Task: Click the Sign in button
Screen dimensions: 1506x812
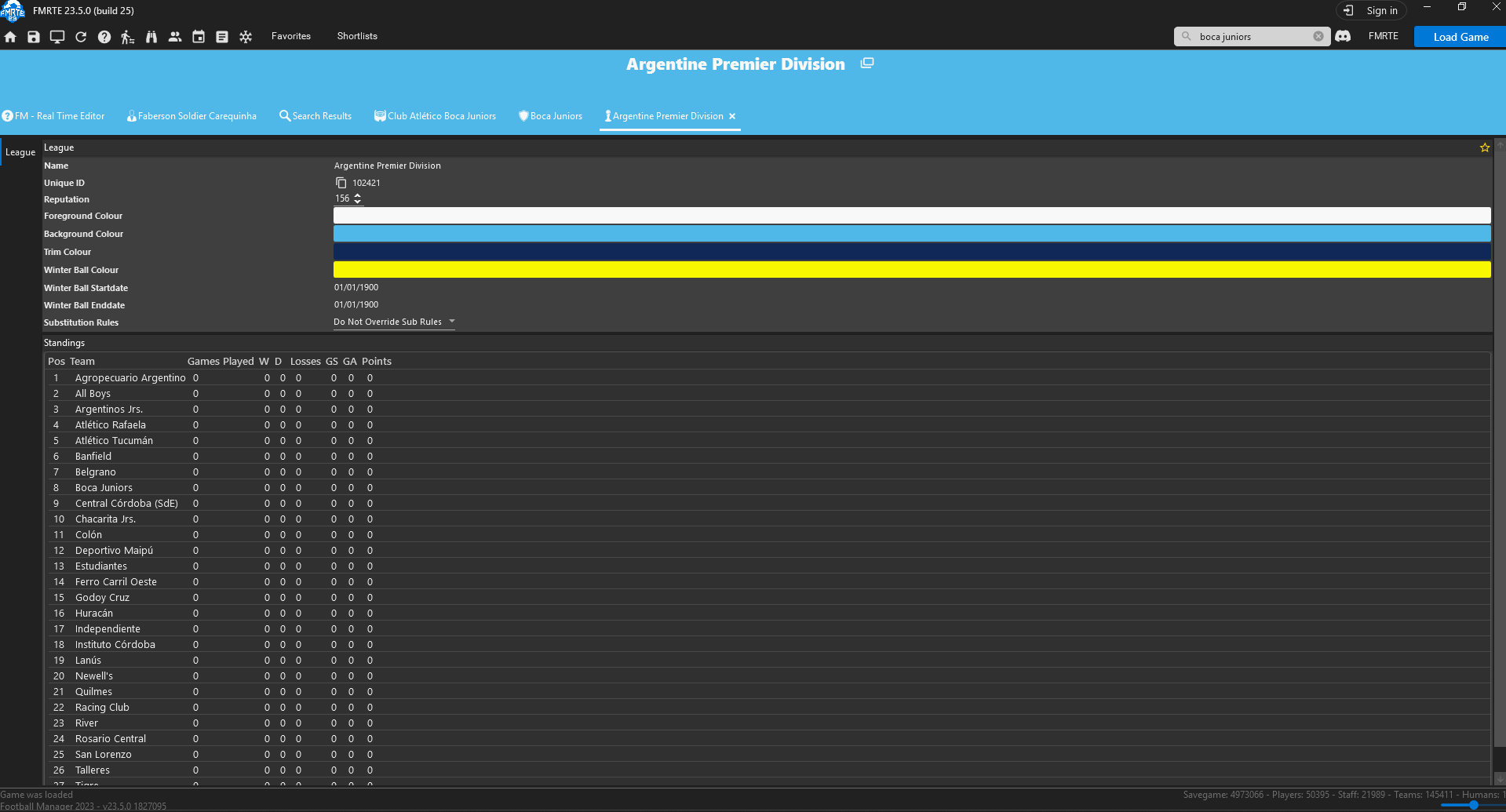Action: pyautogui.click(x=1371, y=11)
